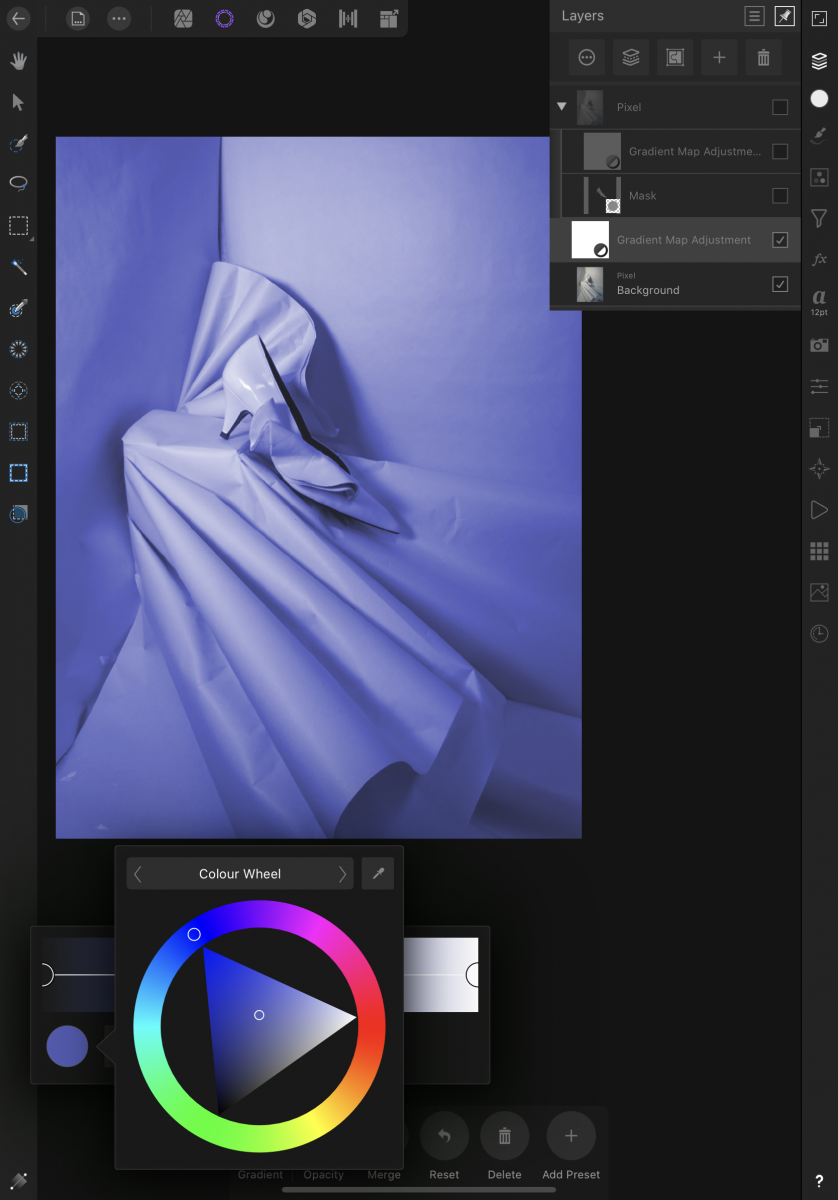Image resolution: width=838 pixels, height=1200 pixels.
Task: Switch to next colour picker mode
Action: (342, 874)
